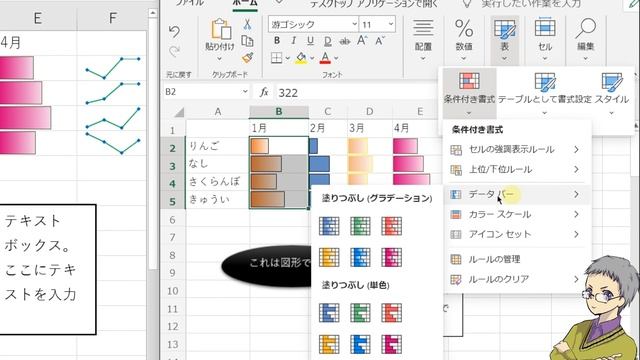Viewport: 640px width, 360px height.
Task: Click the Copy icon
Action: [x=247, y=41]
